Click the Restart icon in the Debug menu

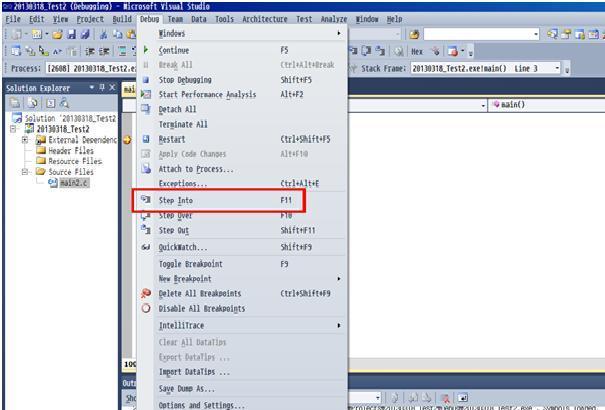click(x=146, y=139)
